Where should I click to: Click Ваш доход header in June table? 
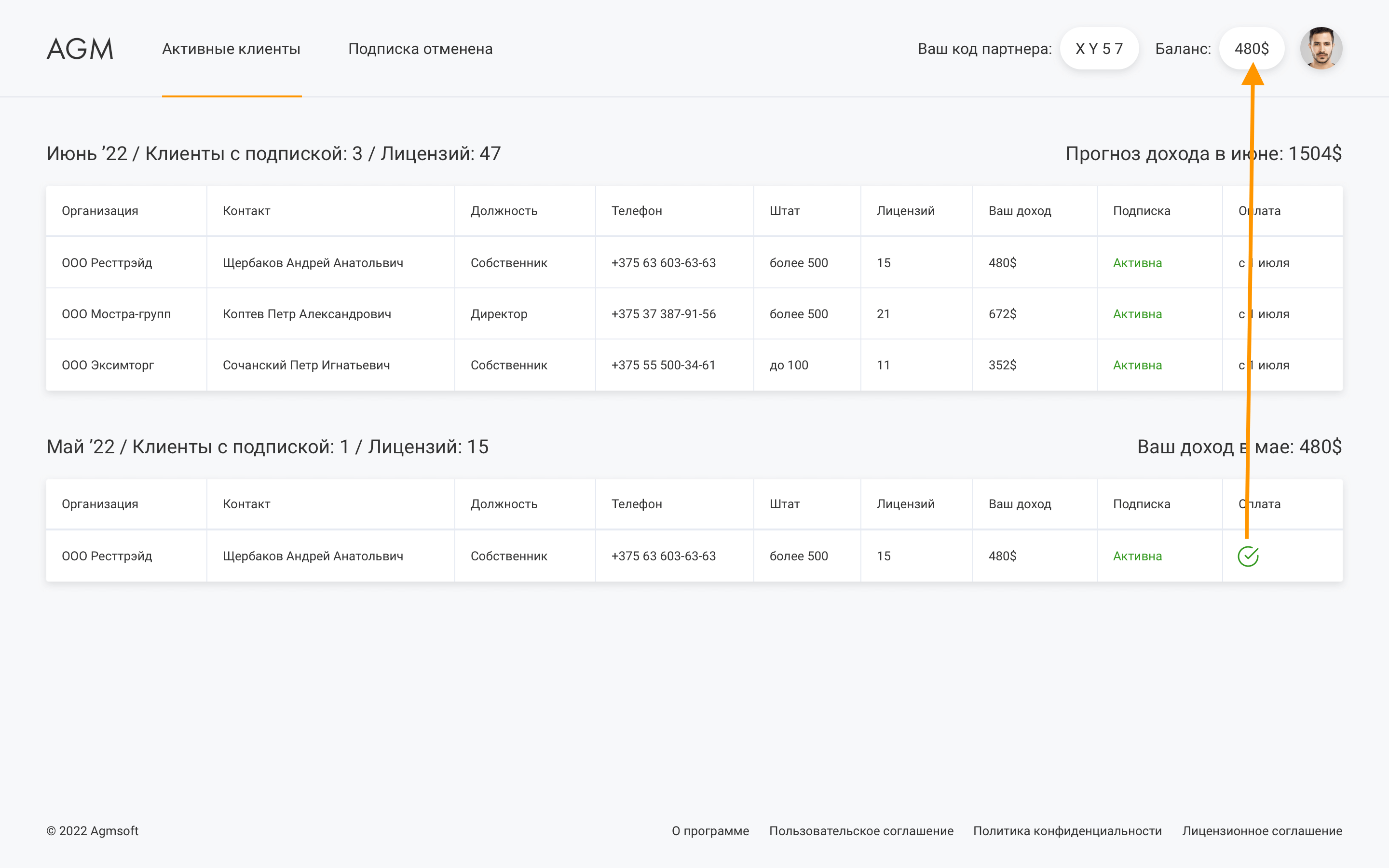point(1020,211)
